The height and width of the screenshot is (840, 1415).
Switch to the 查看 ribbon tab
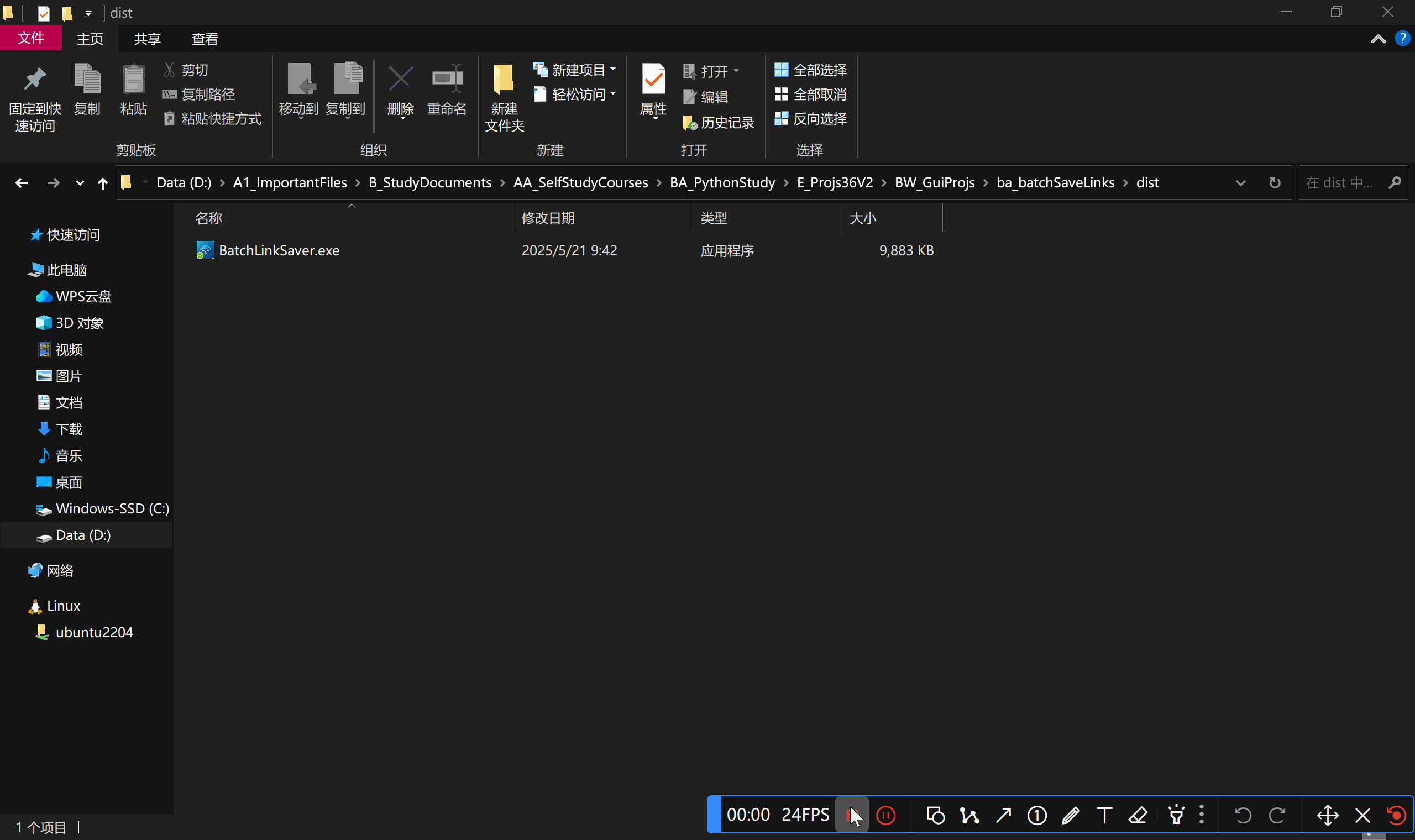pyautogui.click(x=205, y=39)
